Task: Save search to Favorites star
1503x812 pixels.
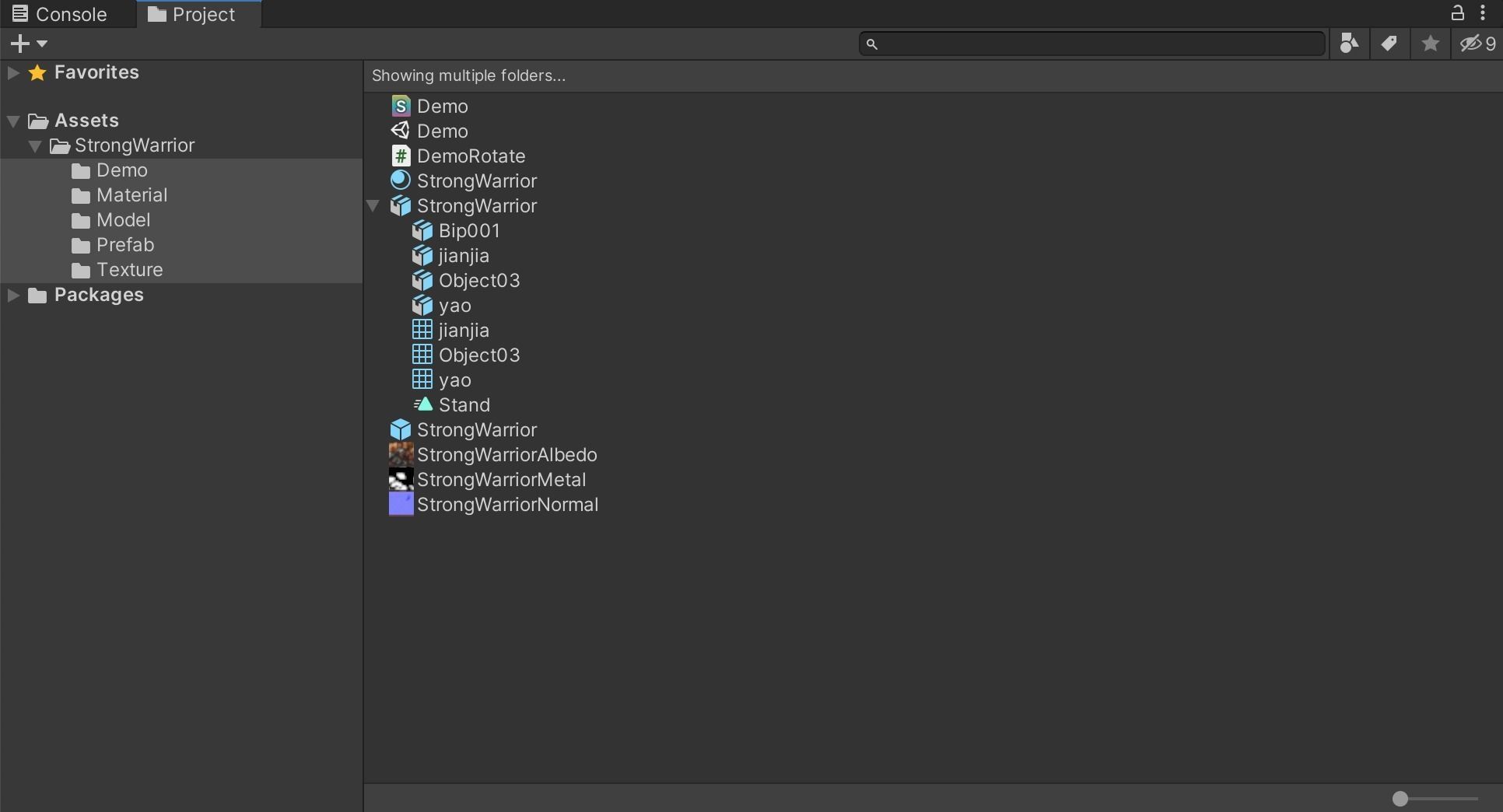Action: (1430, 44)
